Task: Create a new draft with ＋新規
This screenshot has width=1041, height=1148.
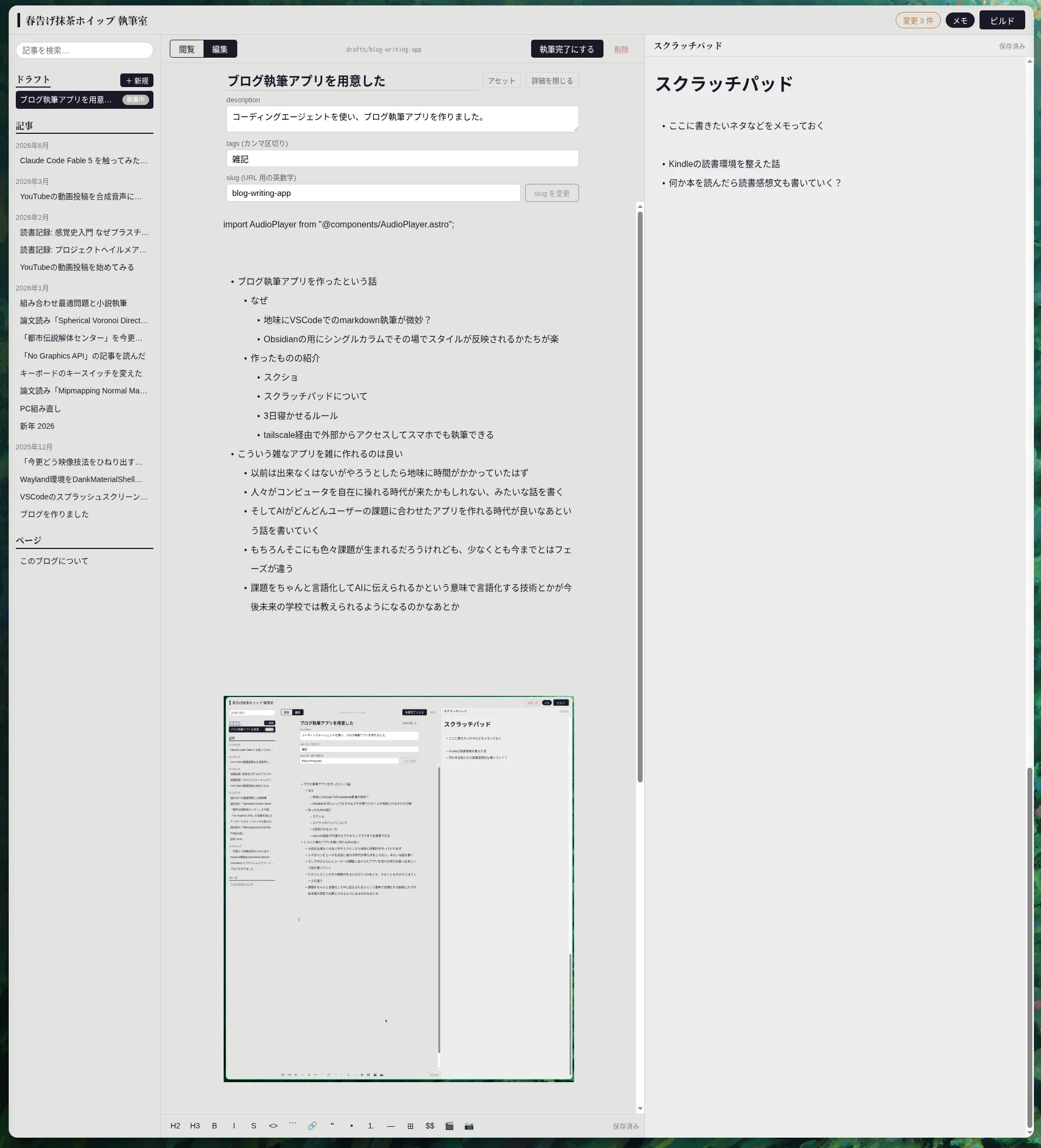Action: pyautogui.click(x=137, y=81)
